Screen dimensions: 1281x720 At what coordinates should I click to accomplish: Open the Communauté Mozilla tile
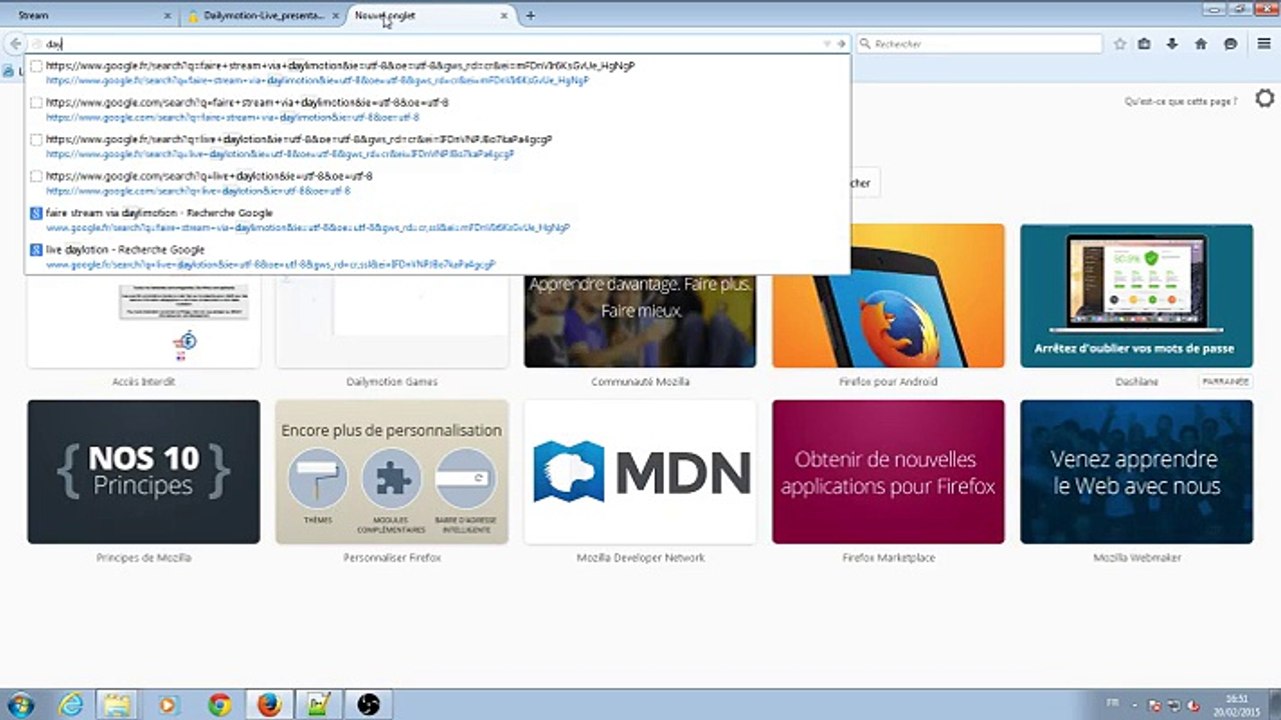click(x=640, y=322)
